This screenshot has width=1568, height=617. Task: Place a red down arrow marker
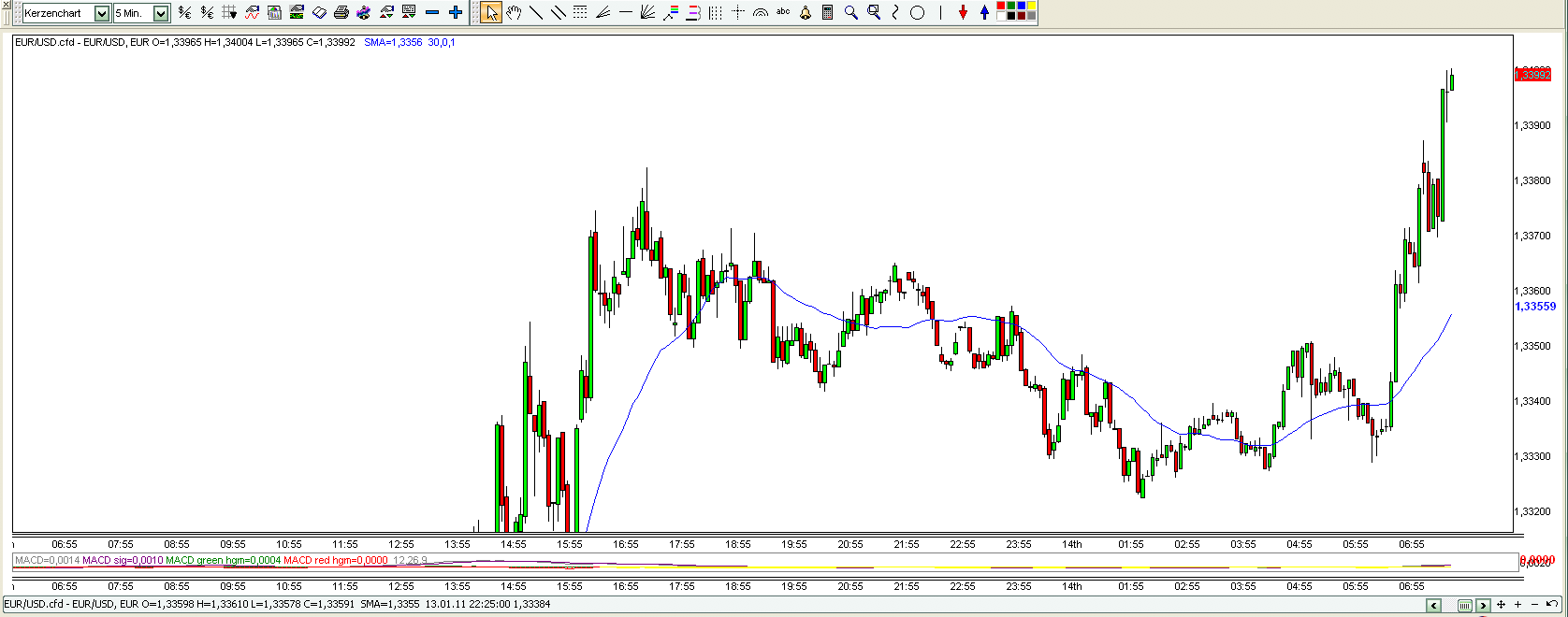coord(963,12)
